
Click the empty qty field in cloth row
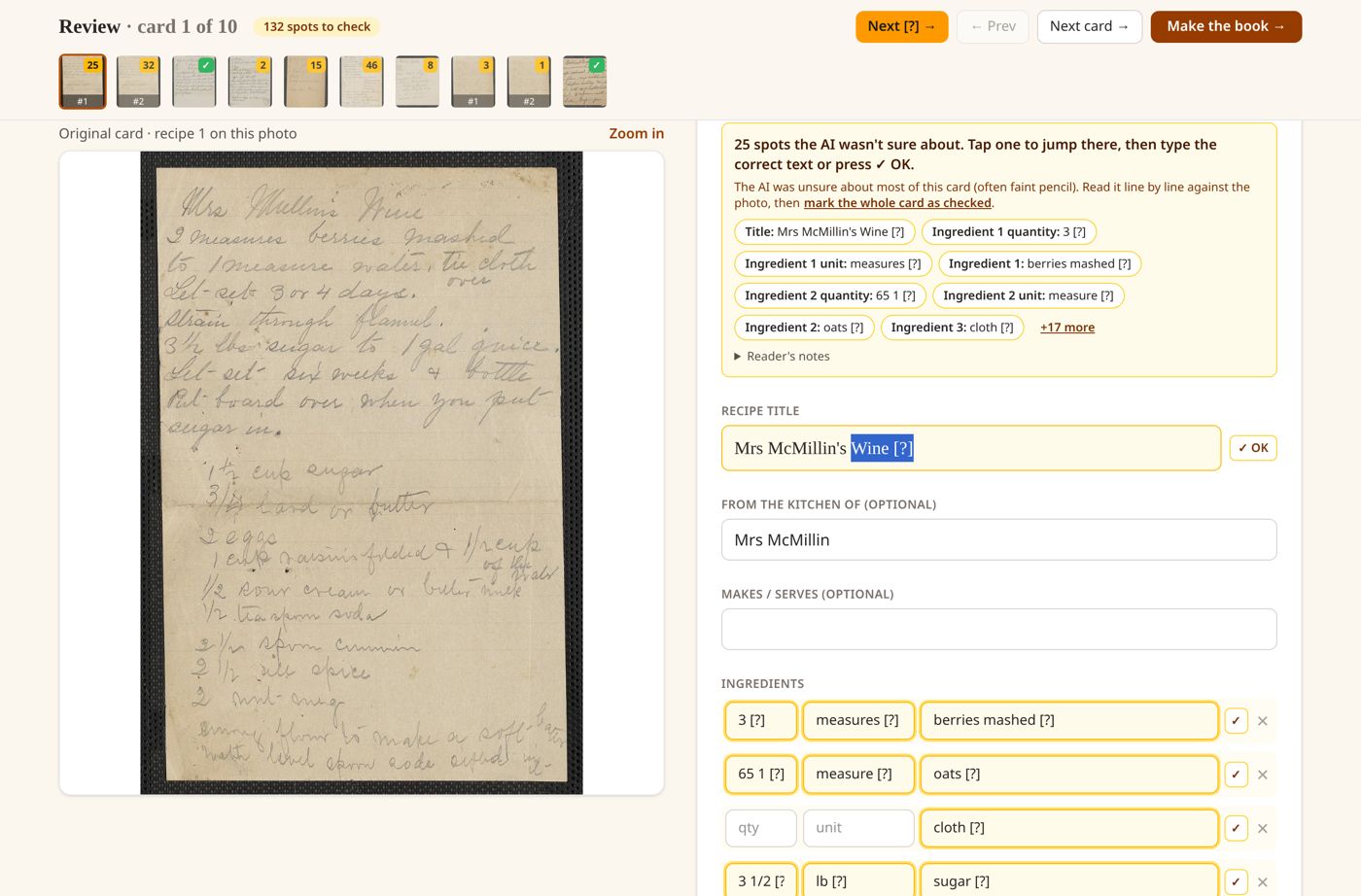tap(761, 828)
